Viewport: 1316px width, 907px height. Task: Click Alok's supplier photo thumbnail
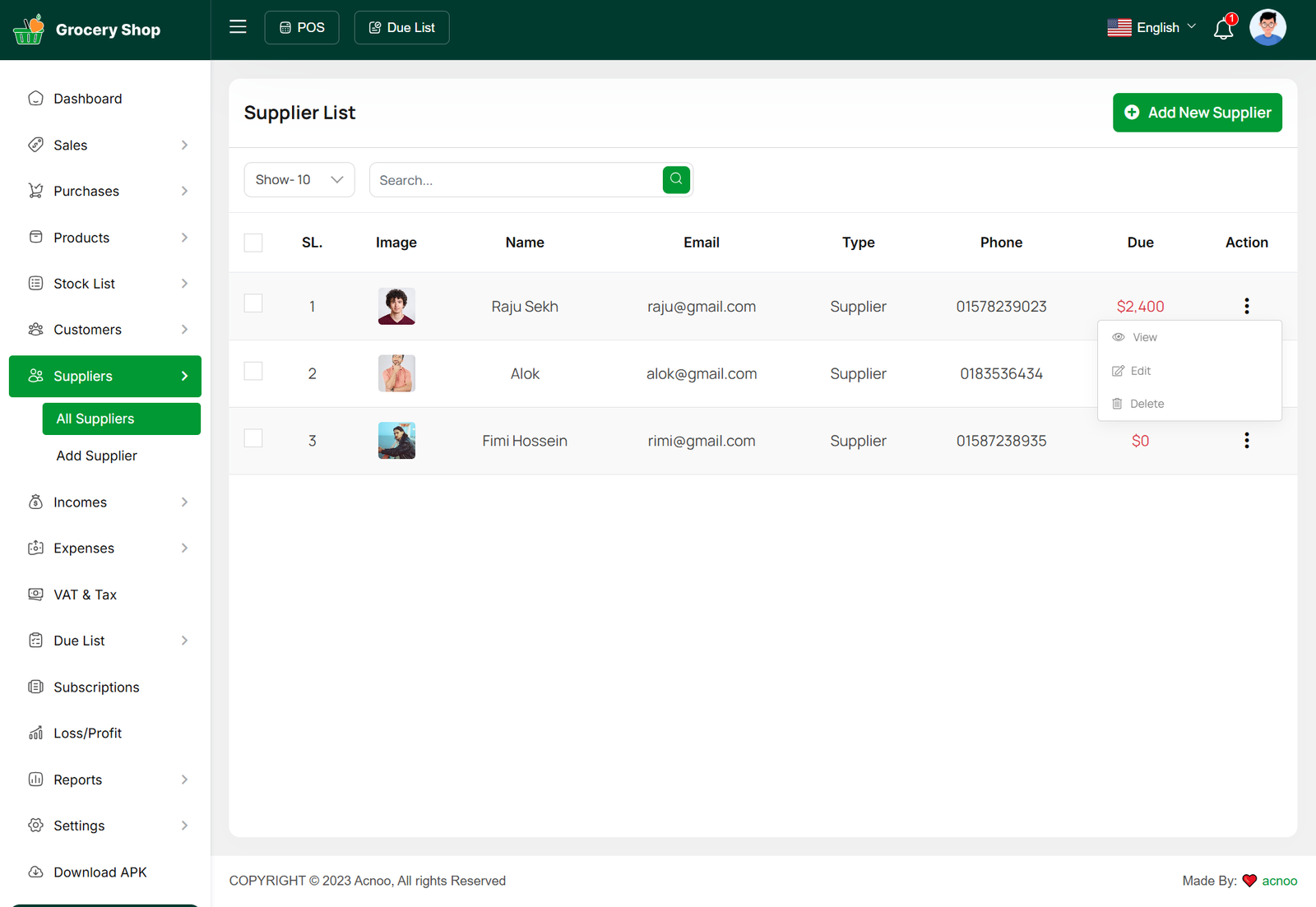396,373
